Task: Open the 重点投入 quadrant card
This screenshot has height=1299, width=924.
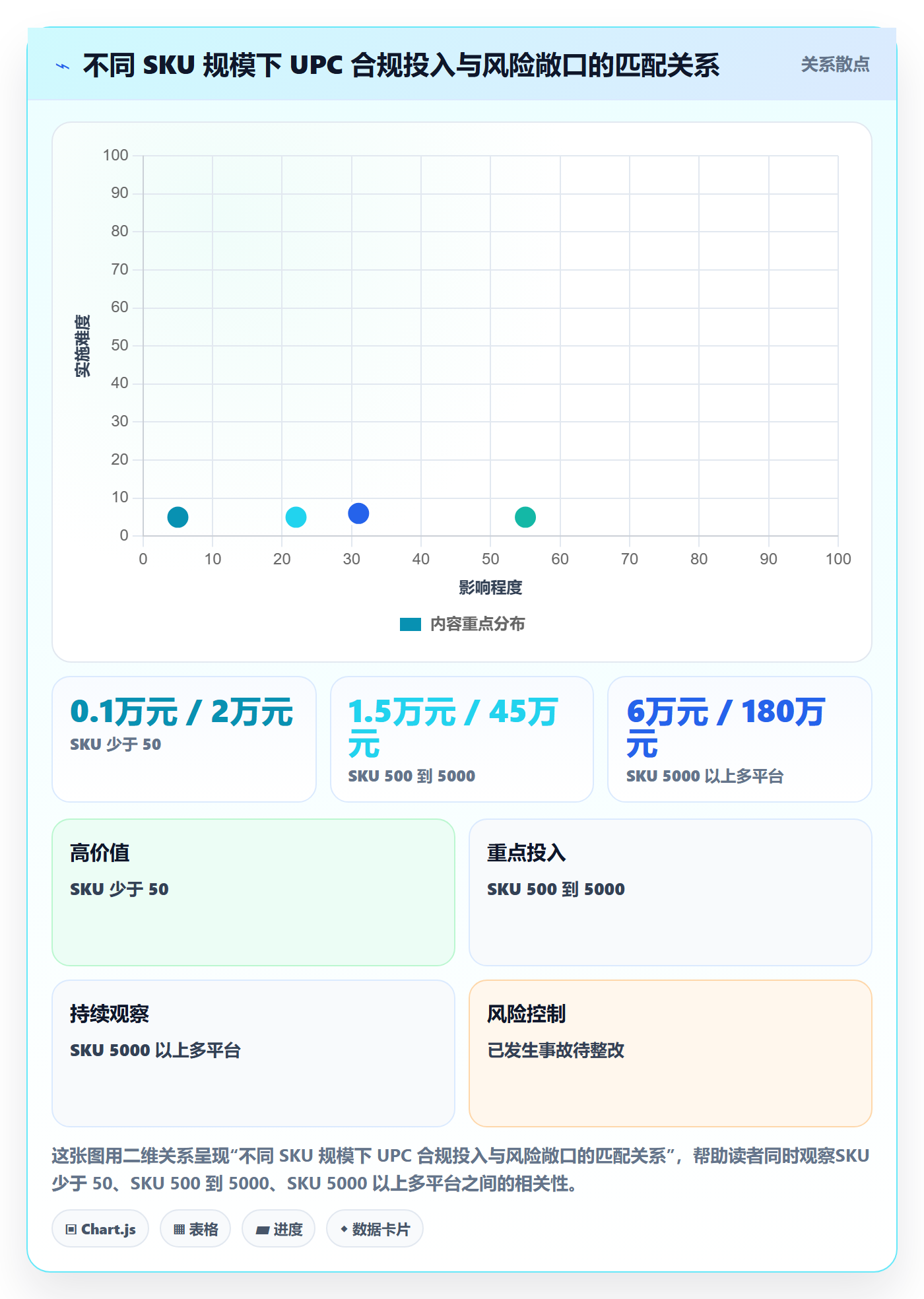Action: tap(671, 892)
